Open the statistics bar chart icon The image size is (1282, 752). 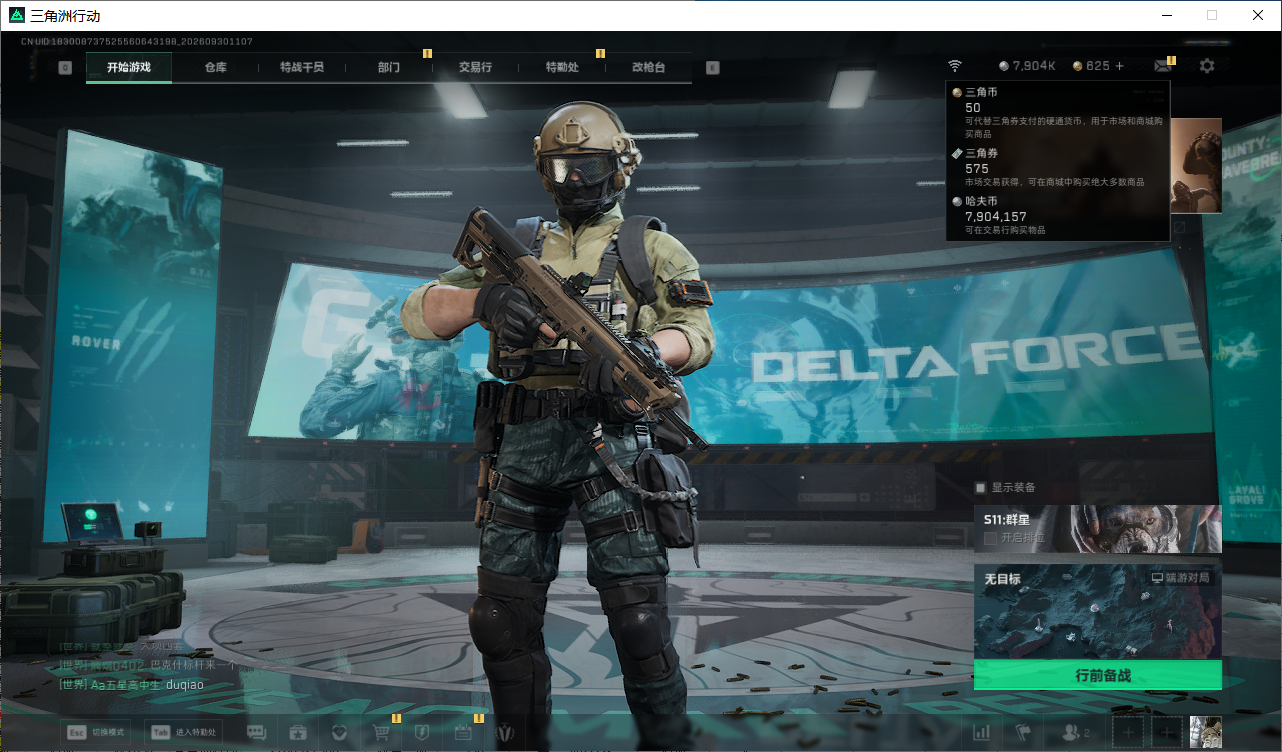click(982, 733)
